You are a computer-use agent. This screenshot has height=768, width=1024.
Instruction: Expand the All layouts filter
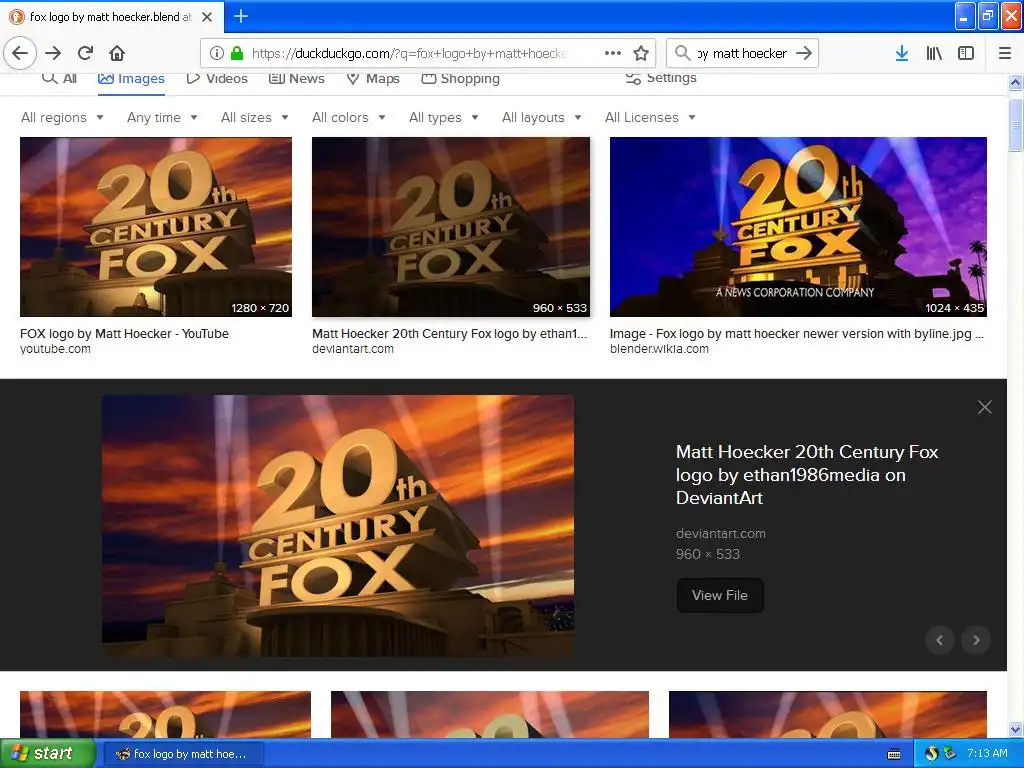click(x=541, y=118)
